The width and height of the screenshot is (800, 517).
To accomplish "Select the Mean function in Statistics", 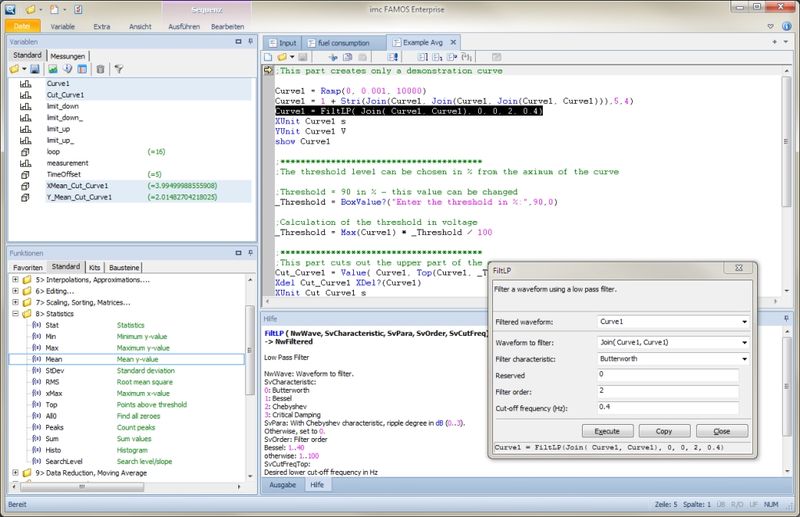I will click(x=127, y=359).
